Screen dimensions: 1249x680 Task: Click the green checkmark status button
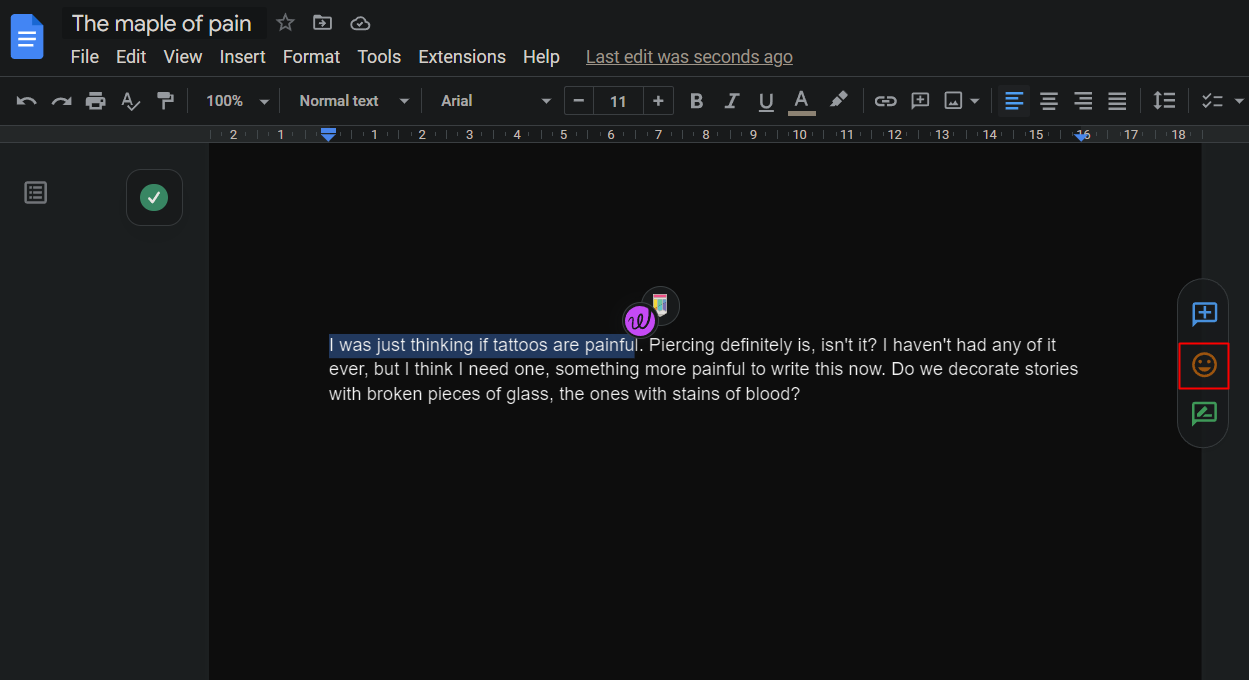154,197
